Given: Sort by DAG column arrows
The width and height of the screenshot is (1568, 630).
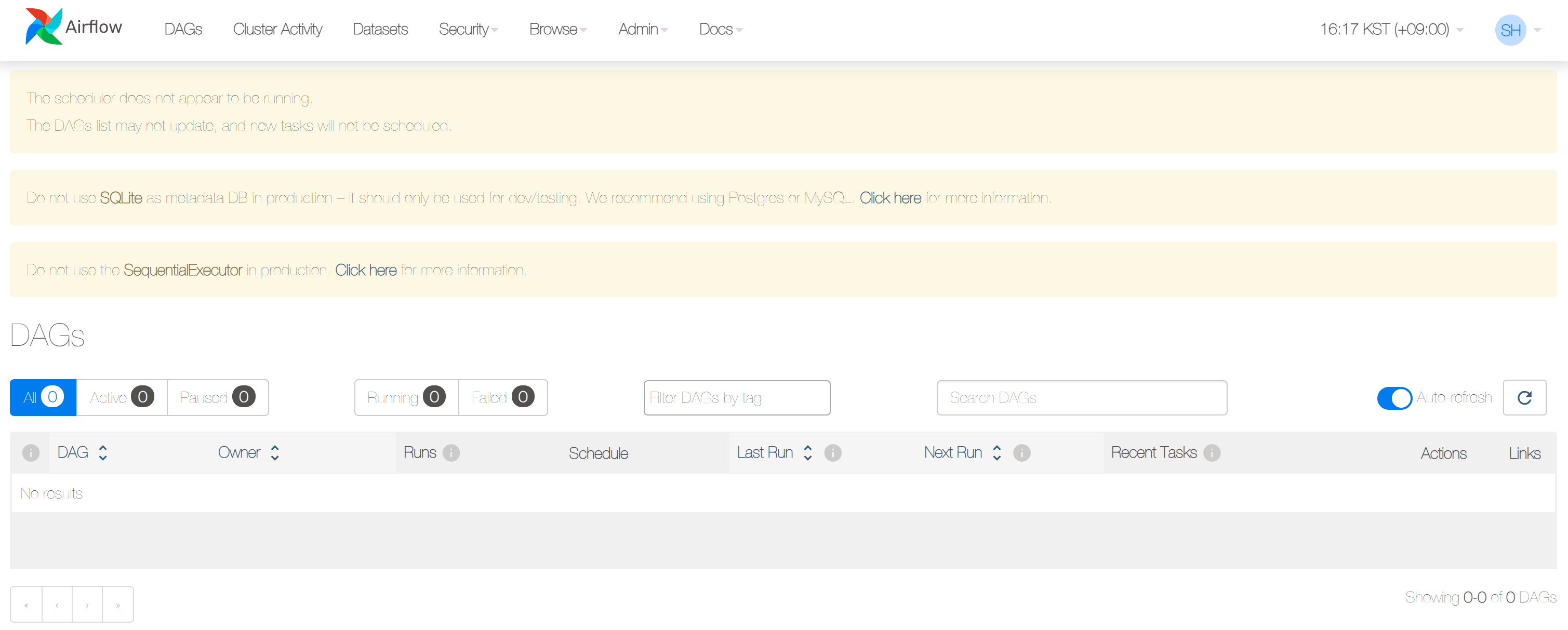Looking at the screenshot, I should coord(103,453).
